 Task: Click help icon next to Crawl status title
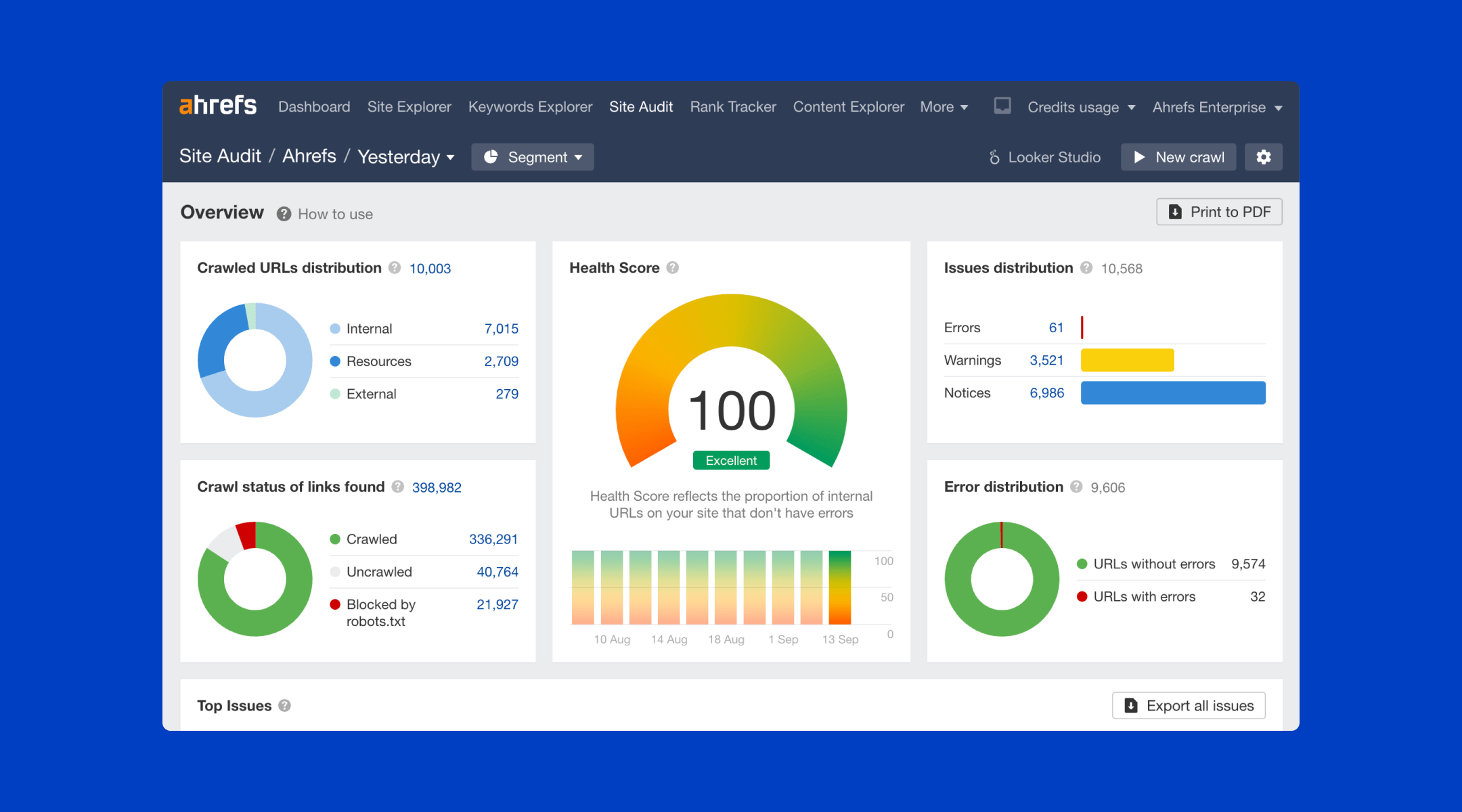398,487
